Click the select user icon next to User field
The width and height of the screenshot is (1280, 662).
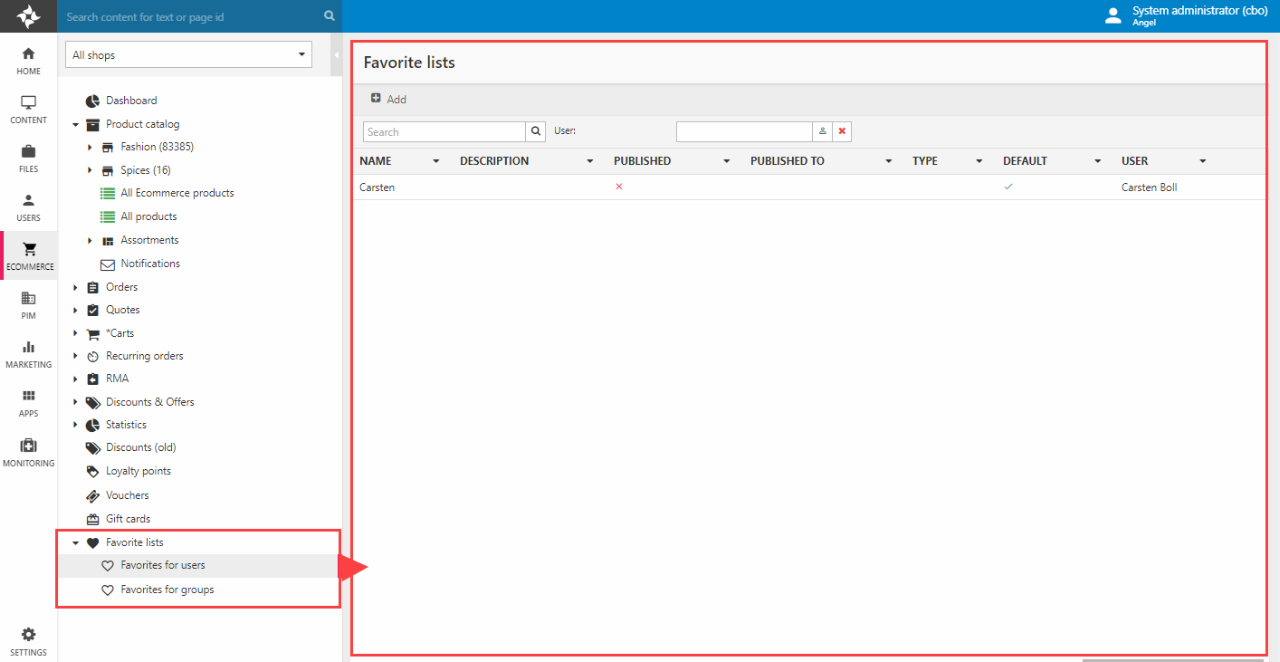pyautogui.click(x=823, y=132)
